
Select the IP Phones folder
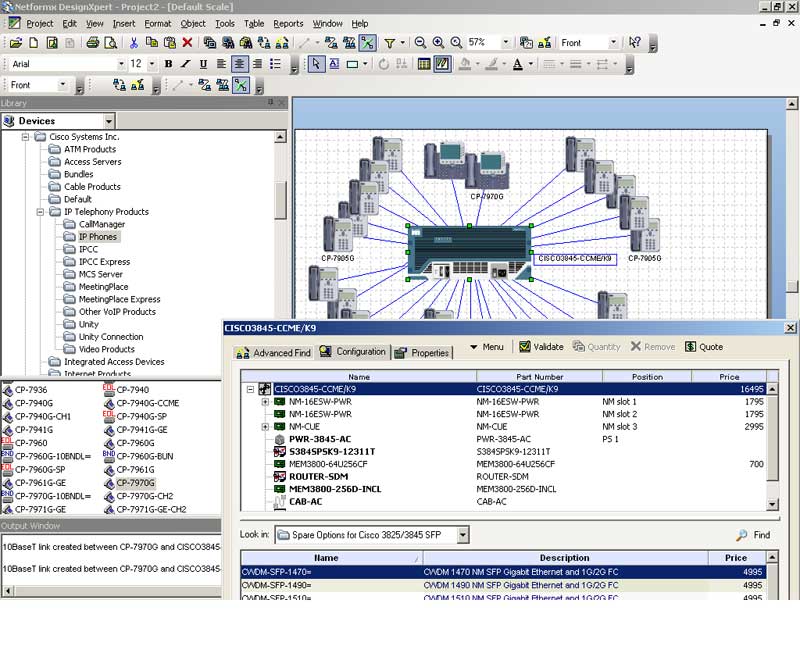click(97, 237)
